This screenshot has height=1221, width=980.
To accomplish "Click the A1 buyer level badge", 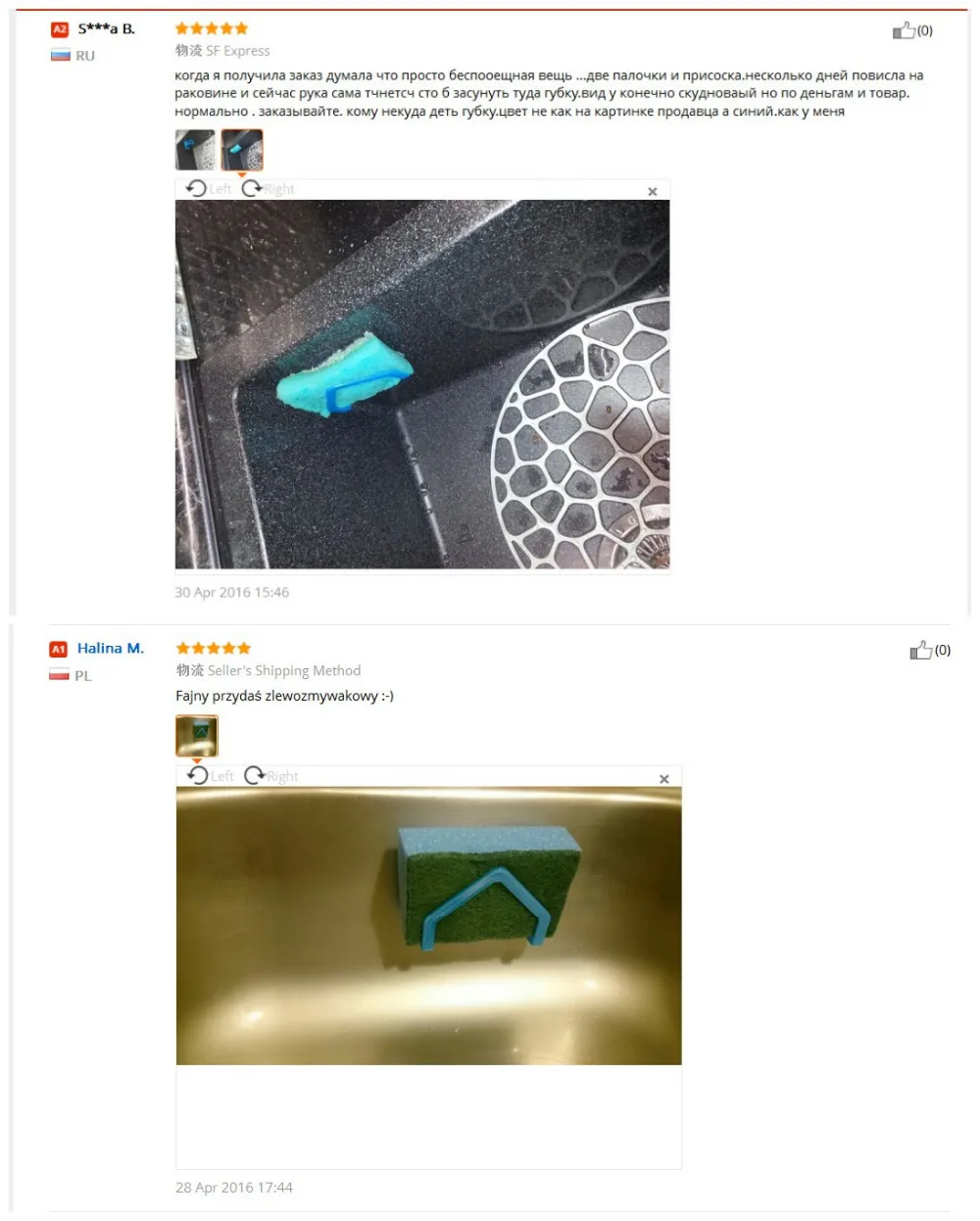I will [59, 650].
